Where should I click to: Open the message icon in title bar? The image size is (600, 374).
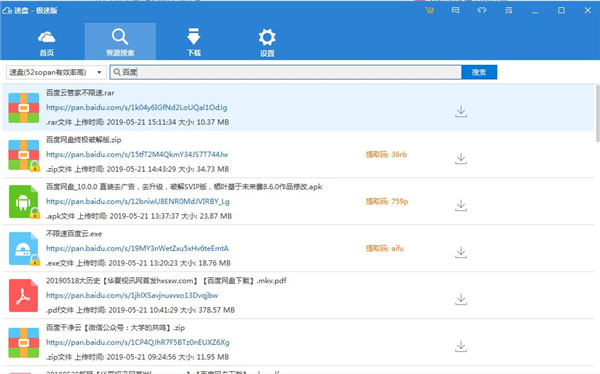point(455,10)
